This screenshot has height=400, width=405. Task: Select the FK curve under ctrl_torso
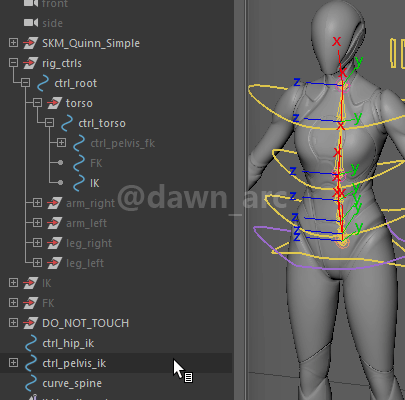coord(96,163)
